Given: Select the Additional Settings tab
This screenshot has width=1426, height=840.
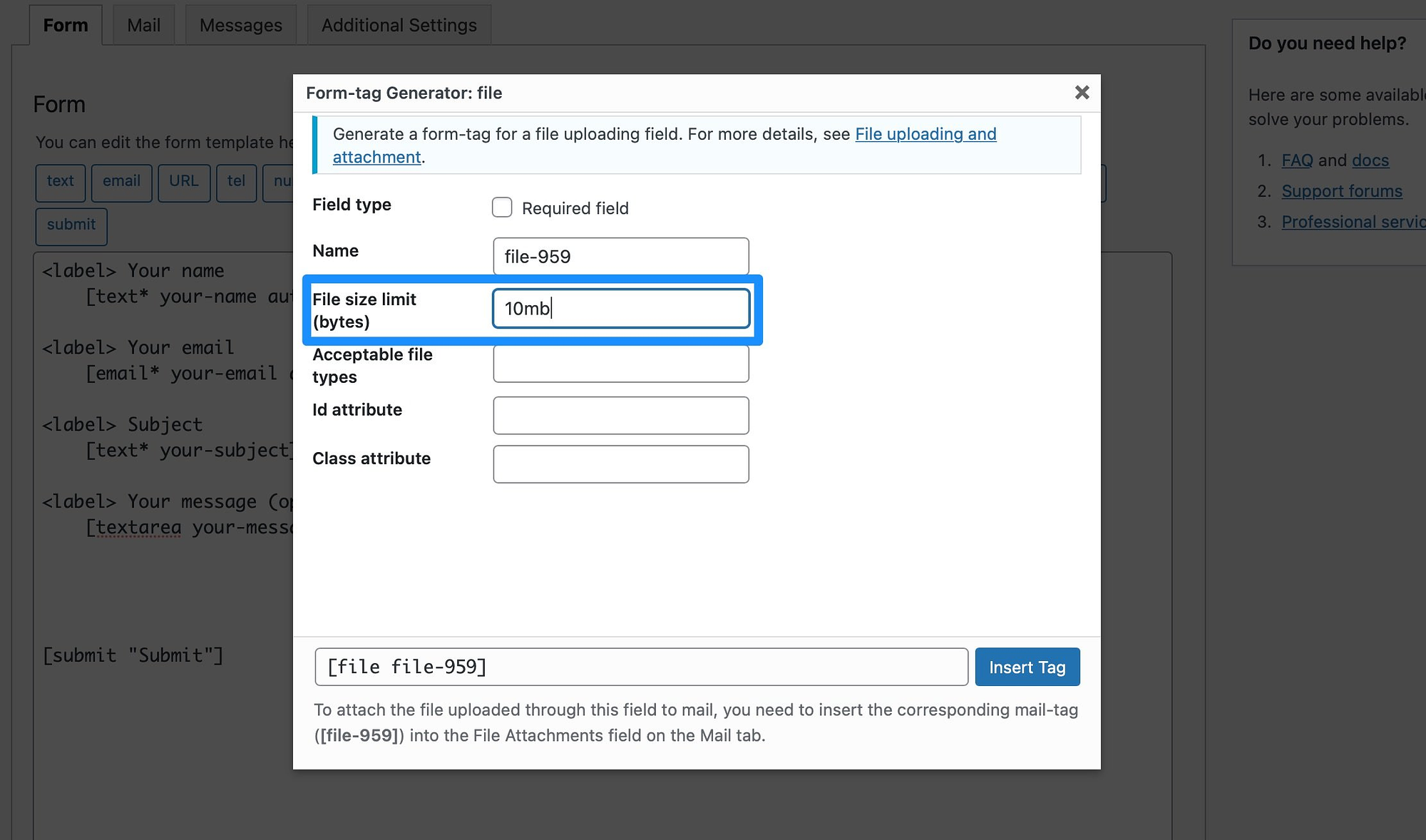Looking at the screenshot, I should click(398, 22).
